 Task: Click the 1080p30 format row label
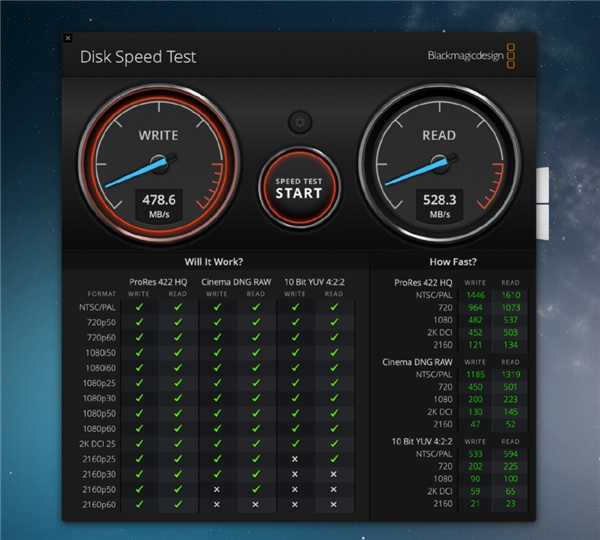pos(99,398)
